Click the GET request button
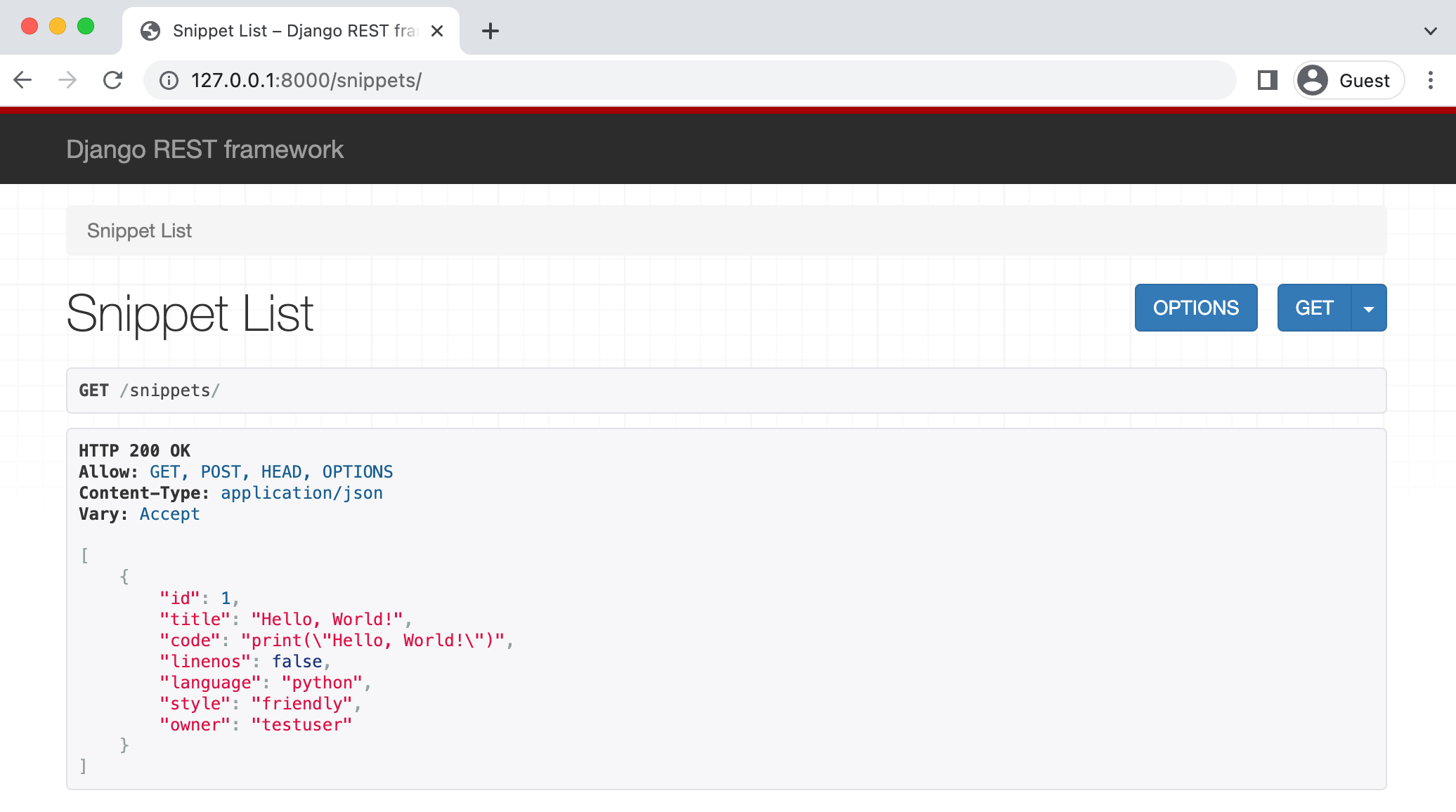The image size is (1456, 812). 1314,308
